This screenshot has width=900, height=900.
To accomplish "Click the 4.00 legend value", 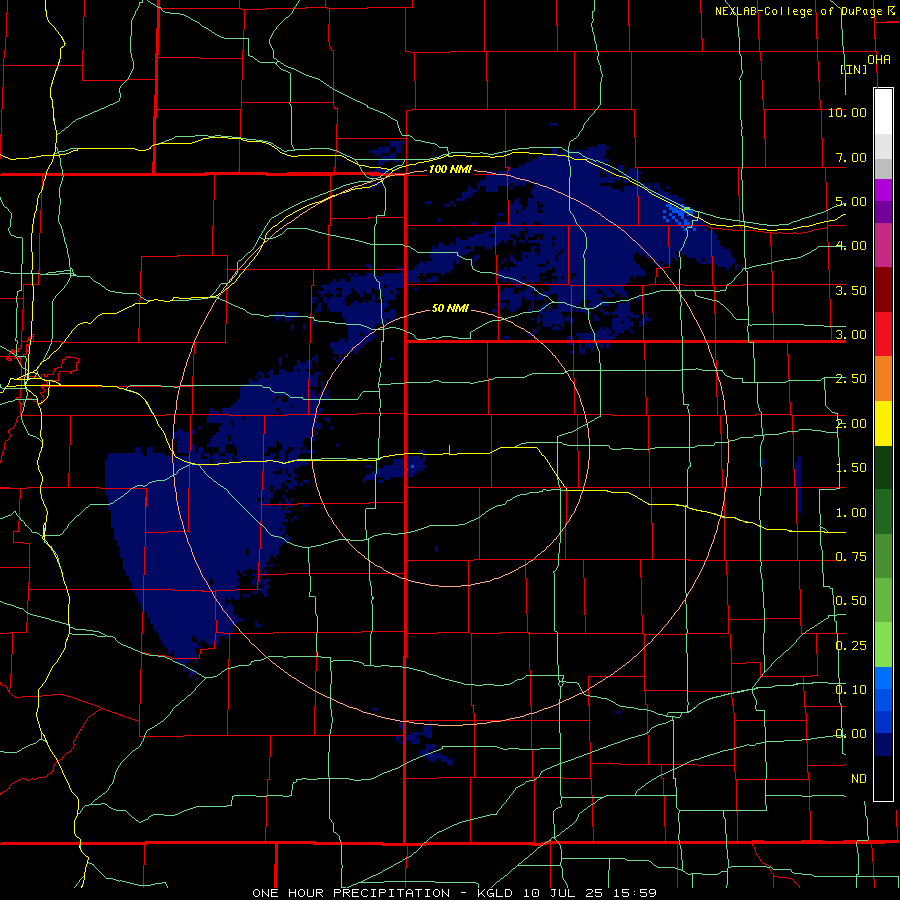I will click(851, 246).
